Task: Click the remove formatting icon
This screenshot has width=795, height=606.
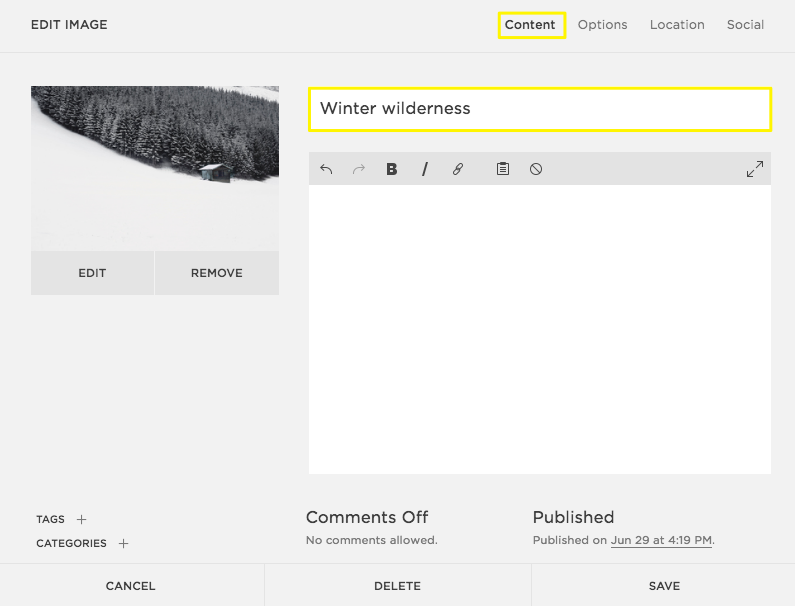Action: pyautogui.click(x=536, y=169)
